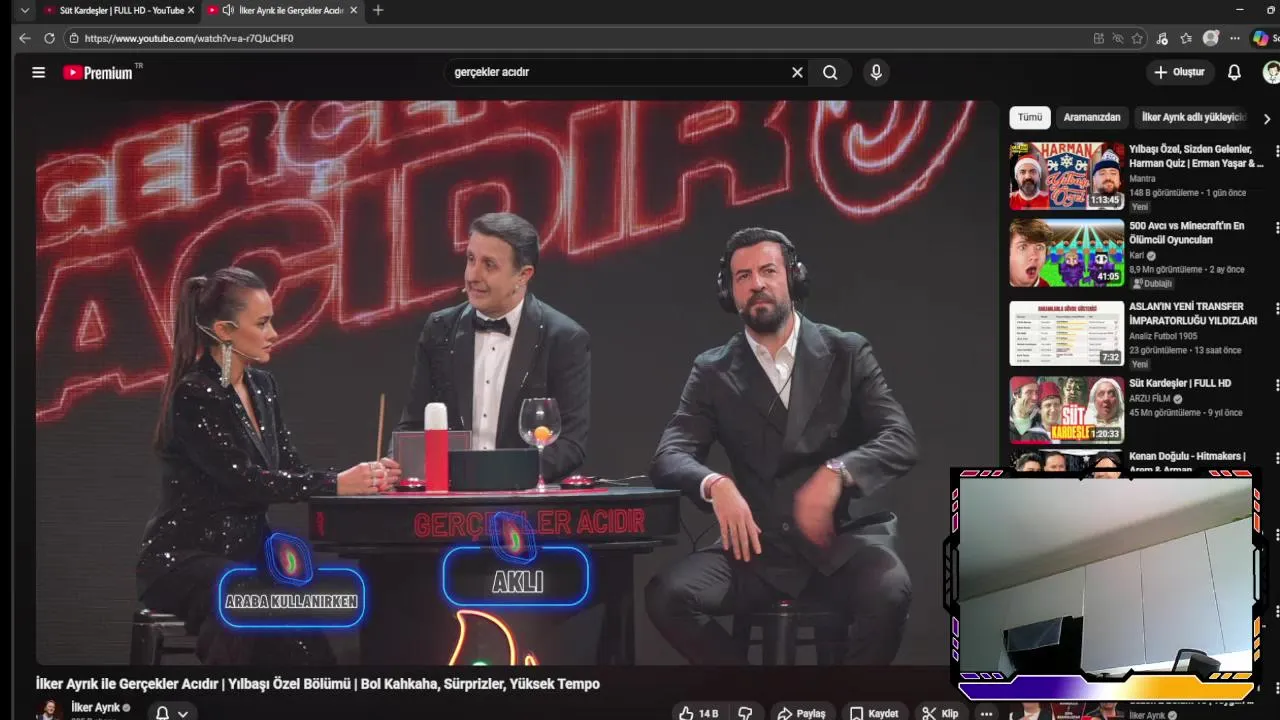Open the browser media control icon
Viewport: 1280px width, 720px height.
pos(1162,38)
